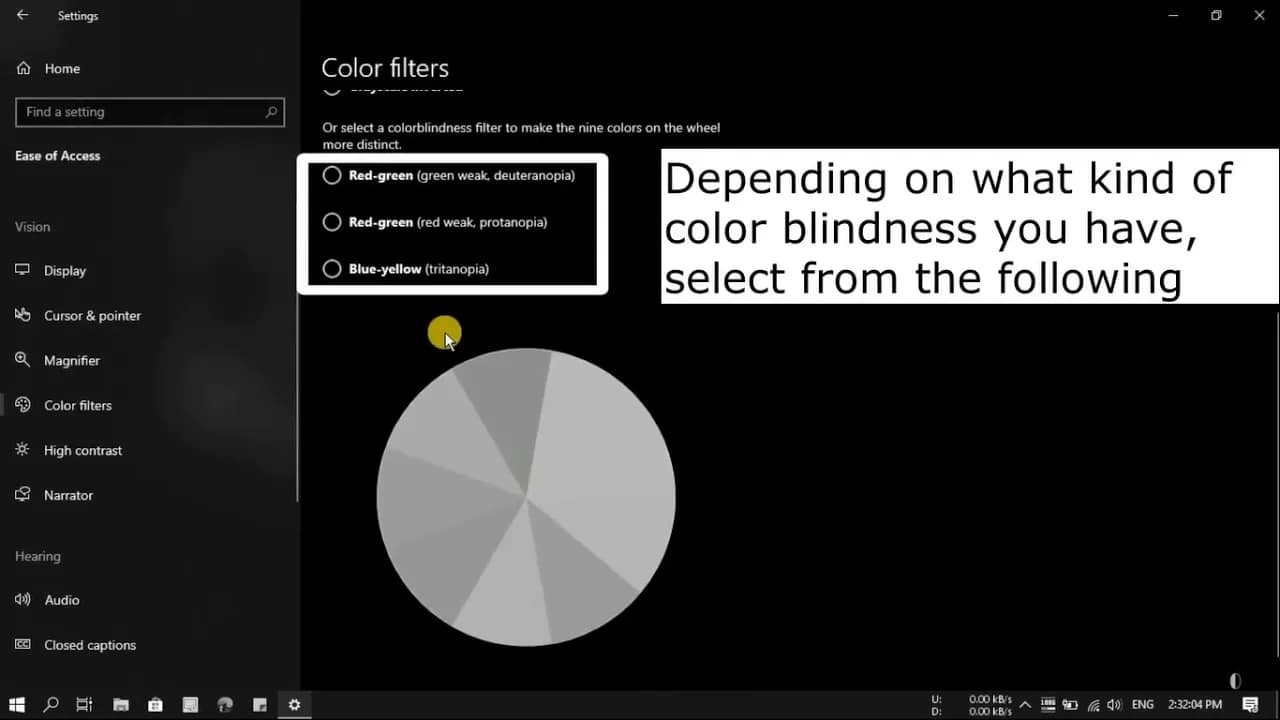Open the Home settings page
Viewport: 1280px width, 720px height.
61,69
